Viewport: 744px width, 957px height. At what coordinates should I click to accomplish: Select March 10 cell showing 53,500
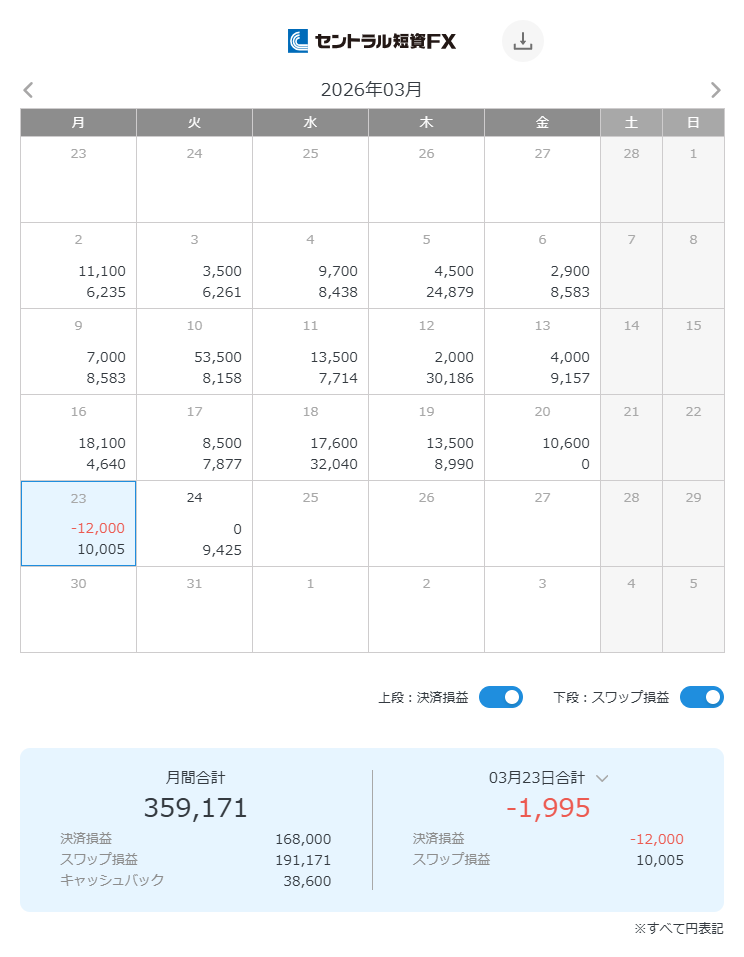click(194, 351)
